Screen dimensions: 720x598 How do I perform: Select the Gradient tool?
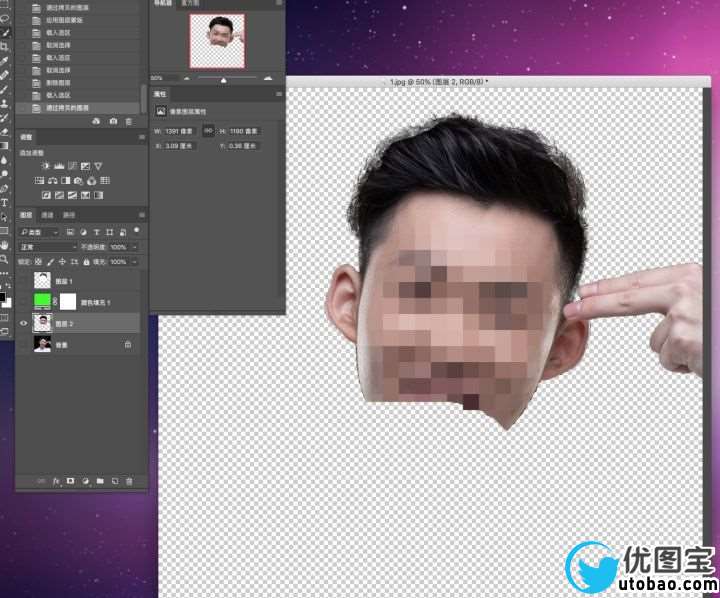click(x=5, y=146)
